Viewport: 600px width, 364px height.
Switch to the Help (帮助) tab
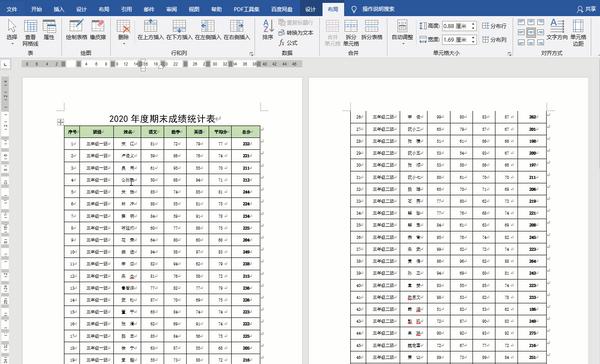[x=217, y=9]
